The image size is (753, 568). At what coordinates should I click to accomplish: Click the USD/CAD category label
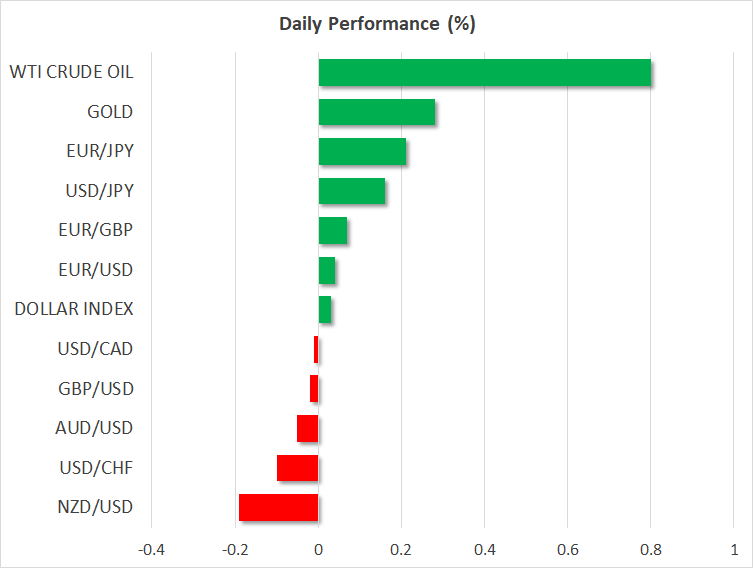pos(95,349)
